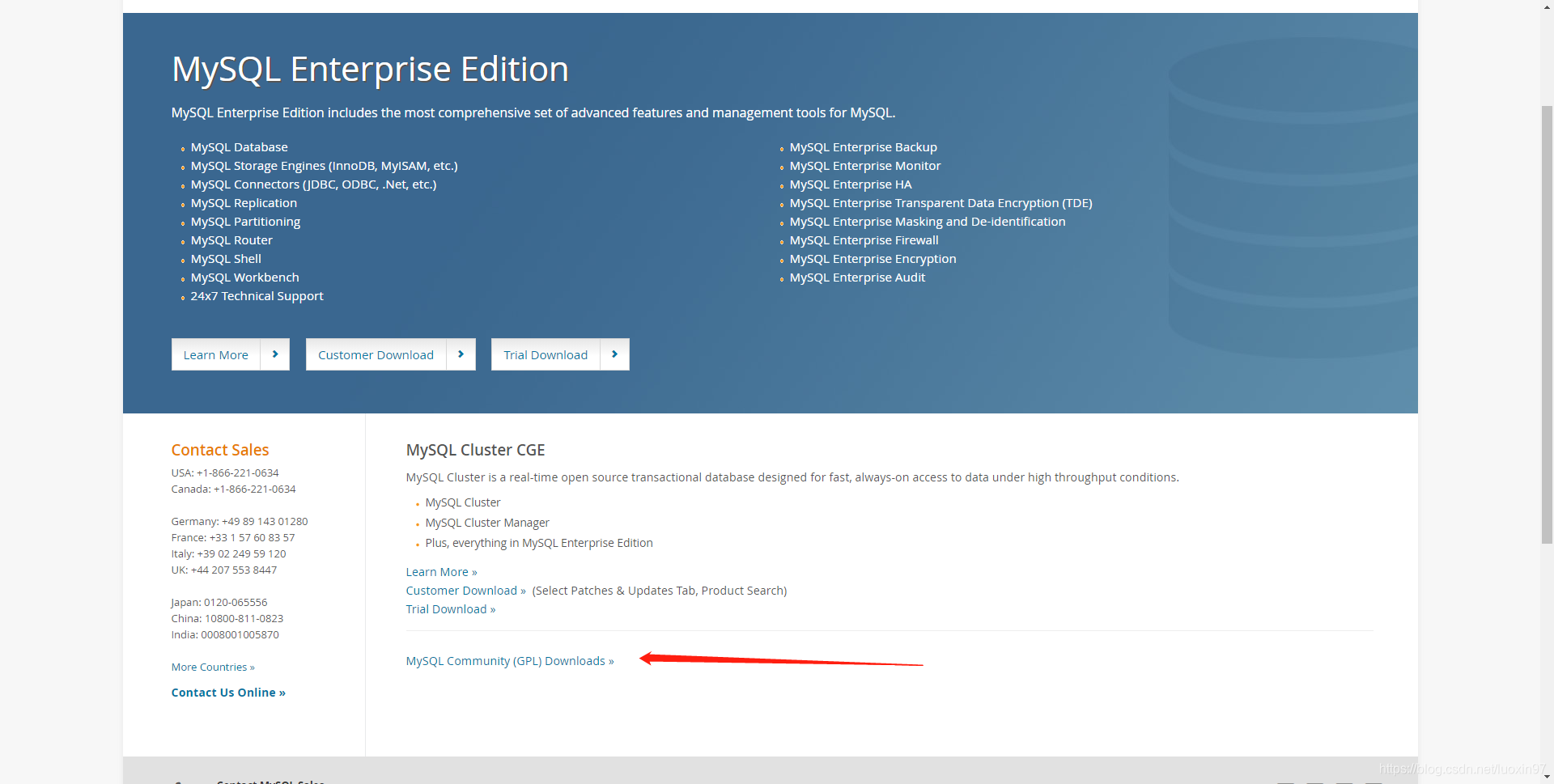Click MySQL Workbench list item
Image resolution: width=1554 pixels, height=784 pixels.
click(x=245, y=278)
